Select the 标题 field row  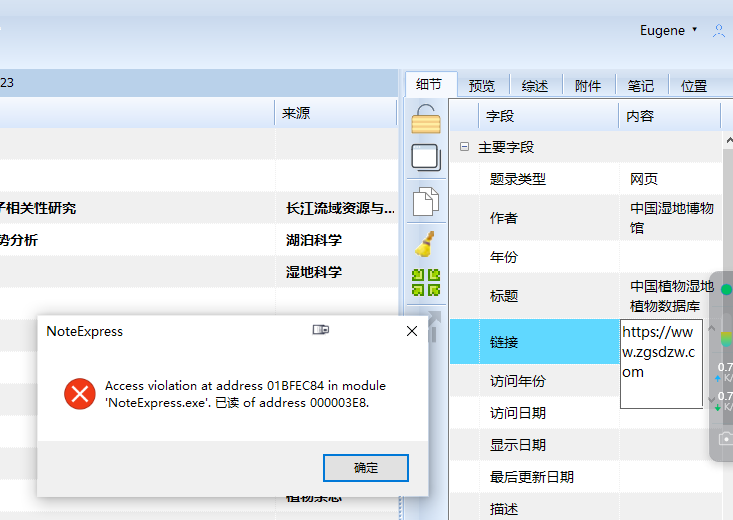(586, 296)
